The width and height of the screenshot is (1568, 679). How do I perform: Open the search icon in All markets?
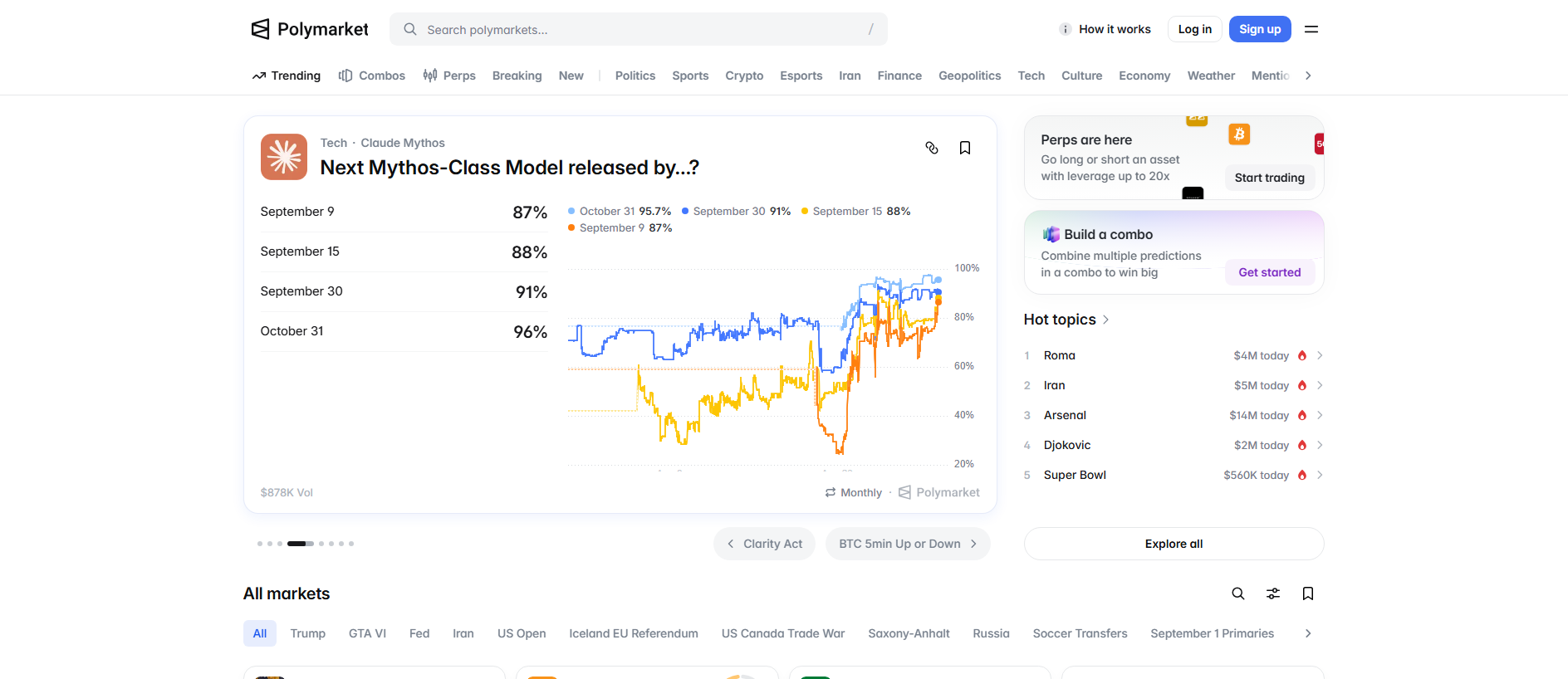coord(1238,594)
